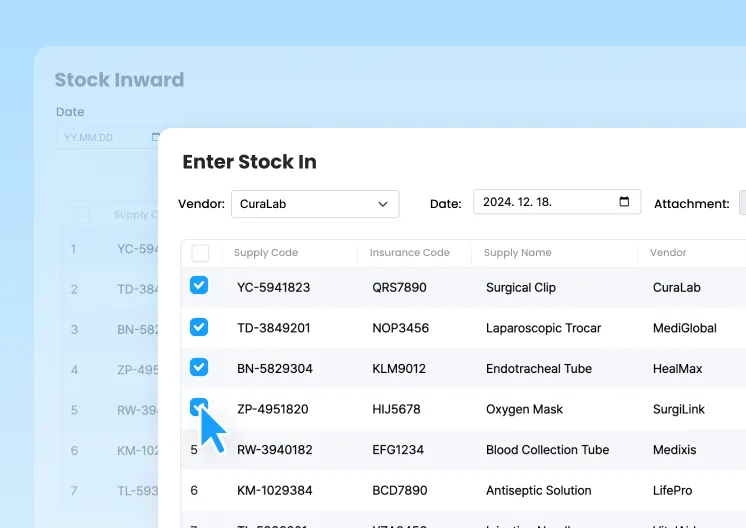
Task: Click the Oxygen Mask supply name
Action: point(524,409)
